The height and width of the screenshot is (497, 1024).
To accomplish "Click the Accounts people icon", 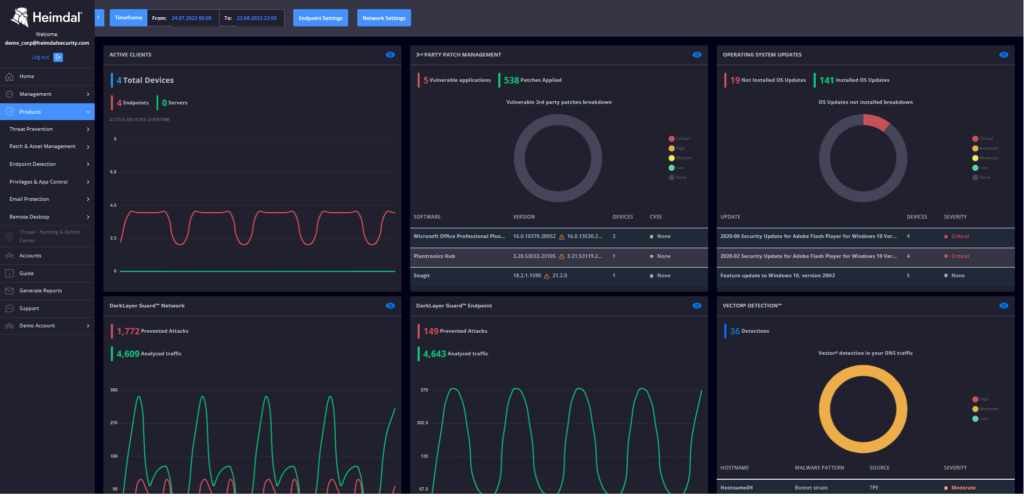I will (9, 255).
